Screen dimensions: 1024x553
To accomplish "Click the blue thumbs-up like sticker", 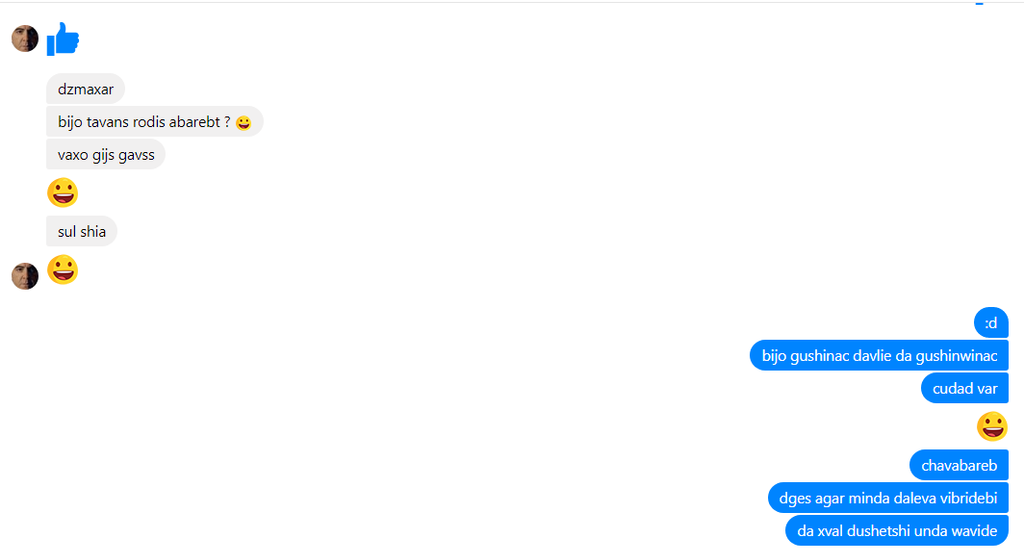I will tap(63, 39).
